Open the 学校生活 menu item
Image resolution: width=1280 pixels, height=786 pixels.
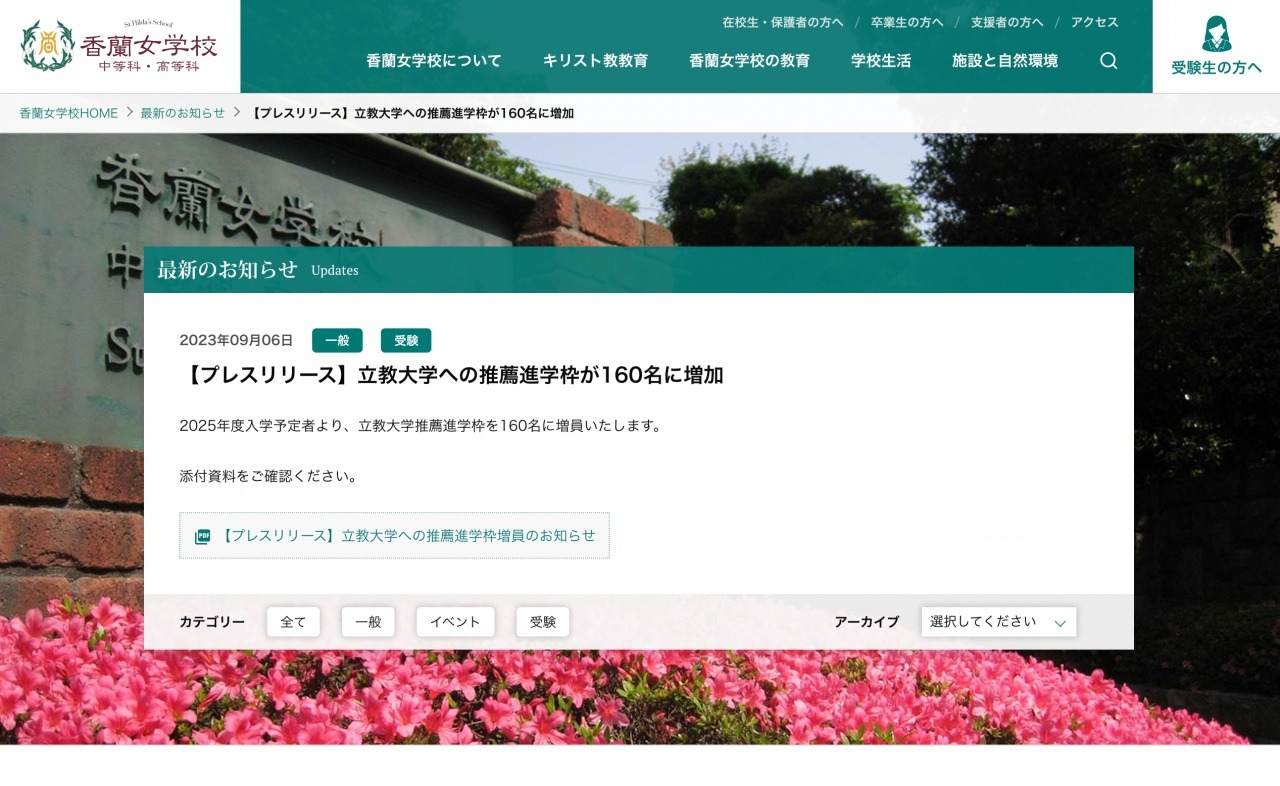879,61
